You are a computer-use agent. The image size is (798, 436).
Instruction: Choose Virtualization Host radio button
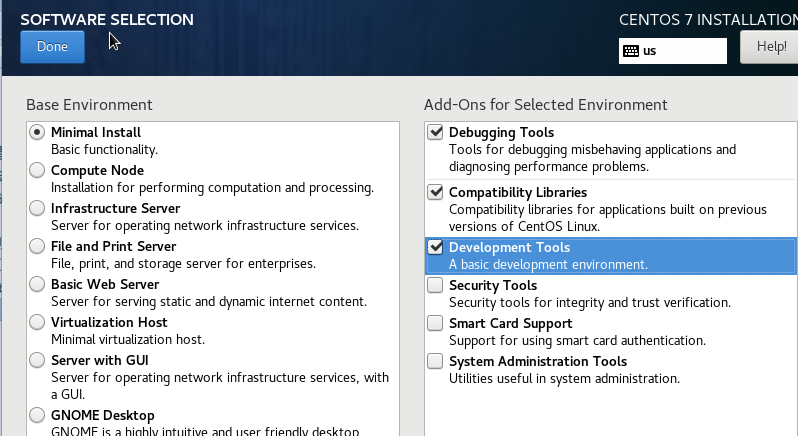pos(37,322)
